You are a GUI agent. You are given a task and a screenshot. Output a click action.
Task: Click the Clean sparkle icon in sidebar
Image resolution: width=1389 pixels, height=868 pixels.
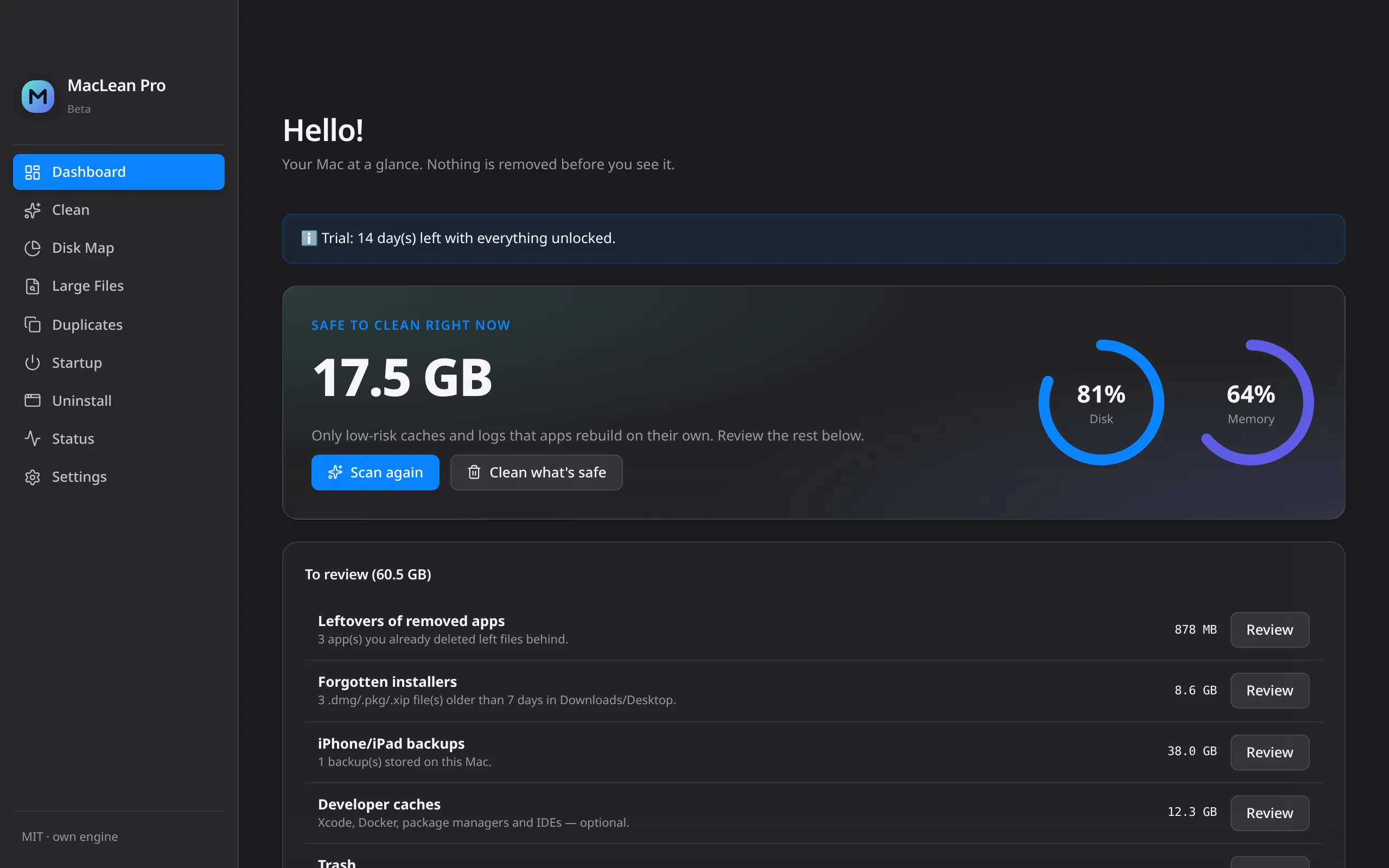tap(33, 210)
